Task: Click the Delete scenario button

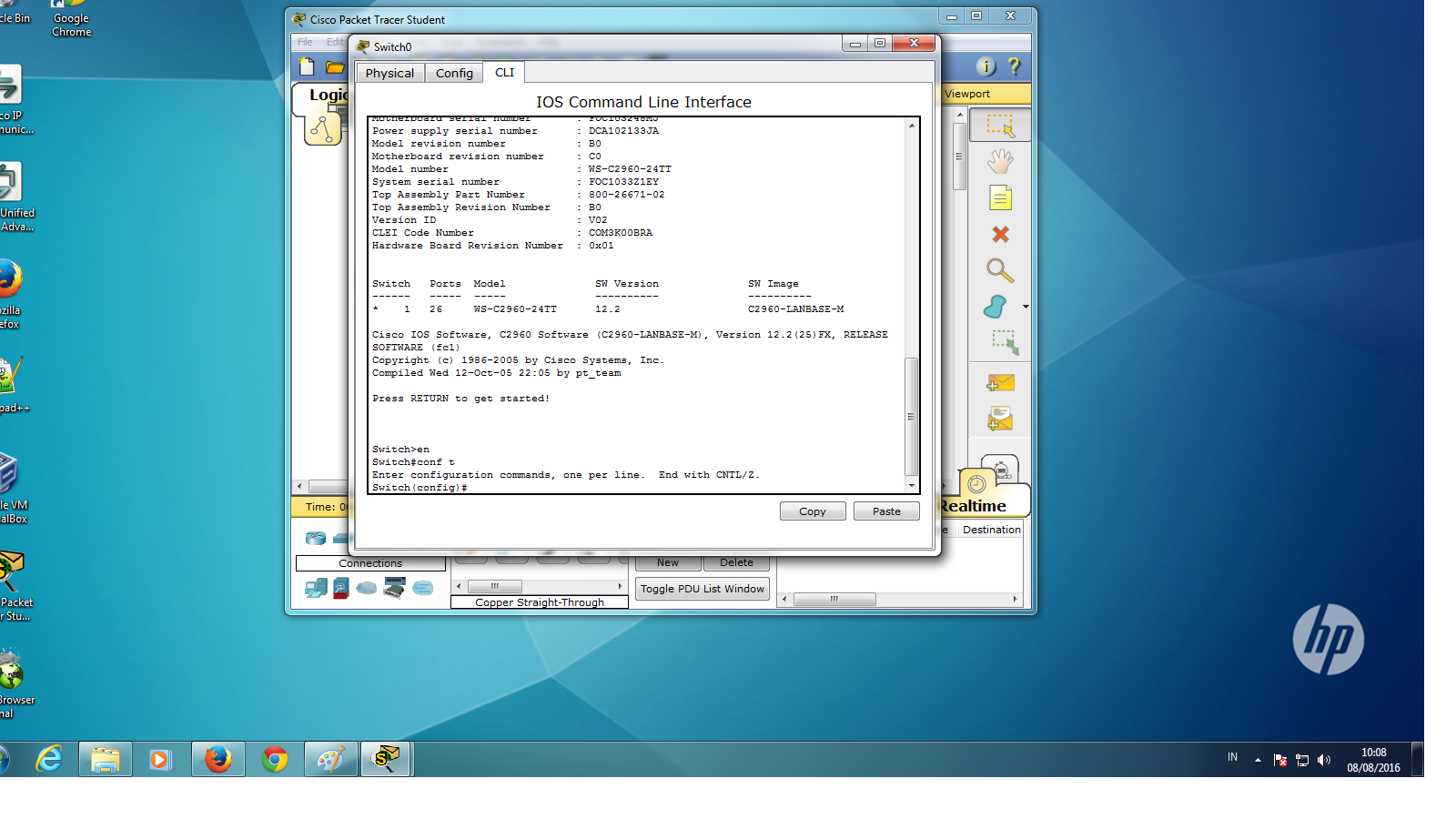Action: coord(736,563)
